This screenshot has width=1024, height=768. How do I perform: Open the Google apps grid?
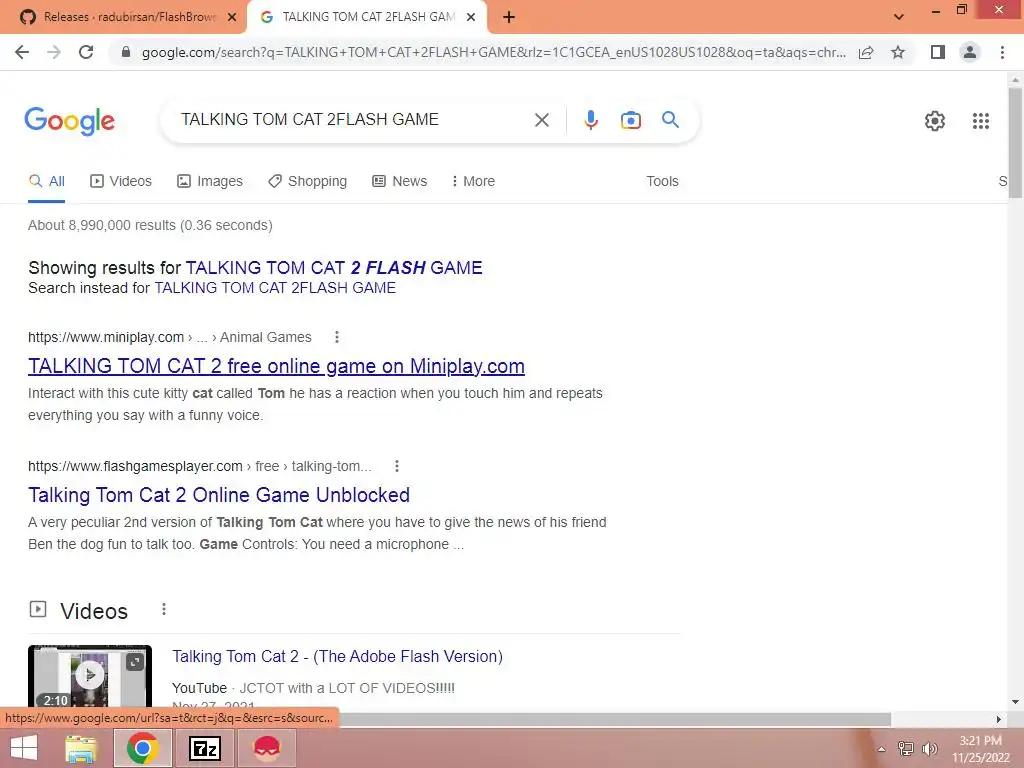(980, 121)
